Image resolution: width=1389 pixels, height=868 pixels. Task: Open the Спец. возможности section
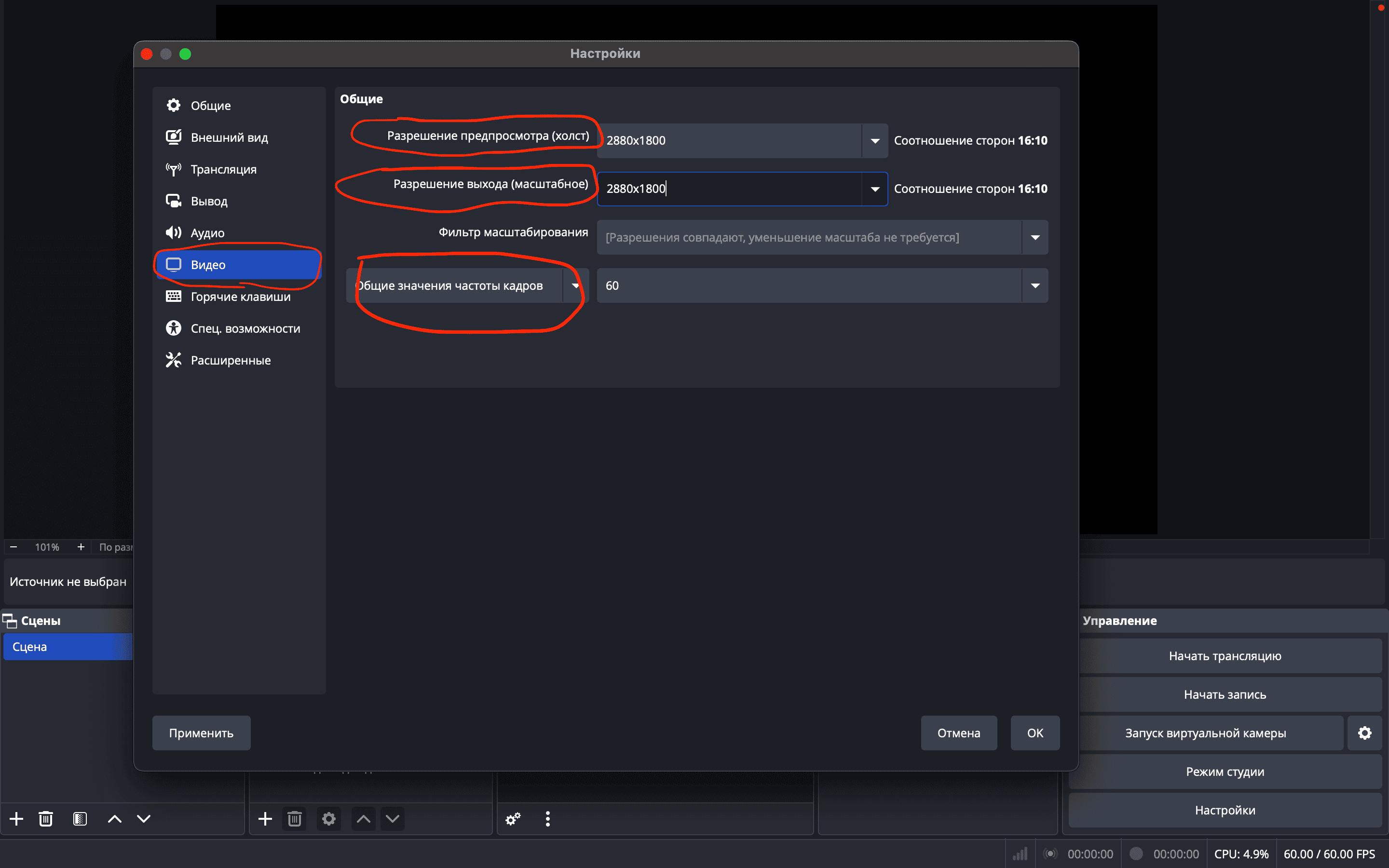pyautogui.click(x=238, y=328)
